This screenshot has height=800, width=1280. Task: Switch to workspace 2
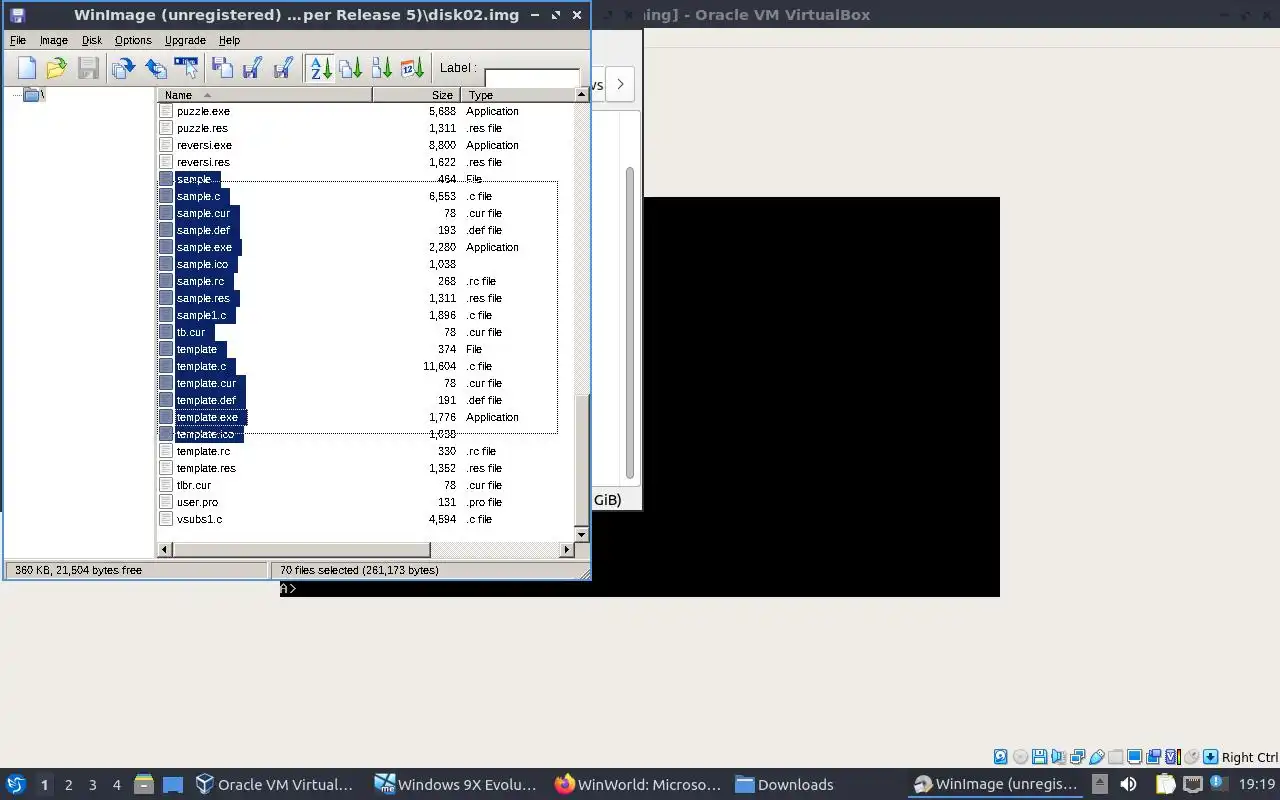[x=68, y=785]
